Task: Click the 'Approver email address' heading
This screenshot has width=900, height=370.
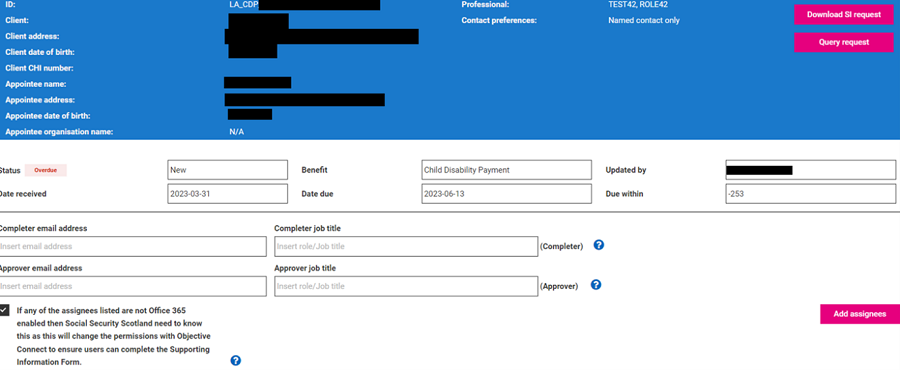Action: tap(41, 268)
